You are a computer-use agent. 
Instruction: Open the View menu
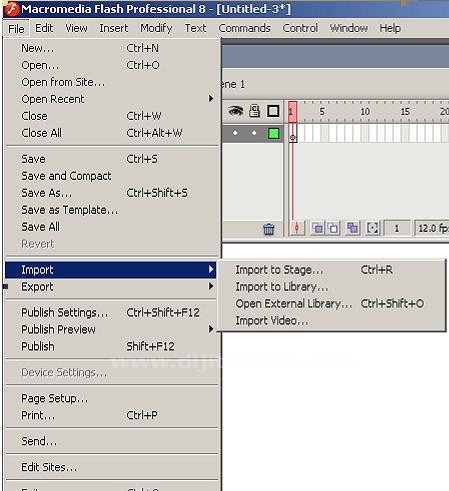[76, 28]
